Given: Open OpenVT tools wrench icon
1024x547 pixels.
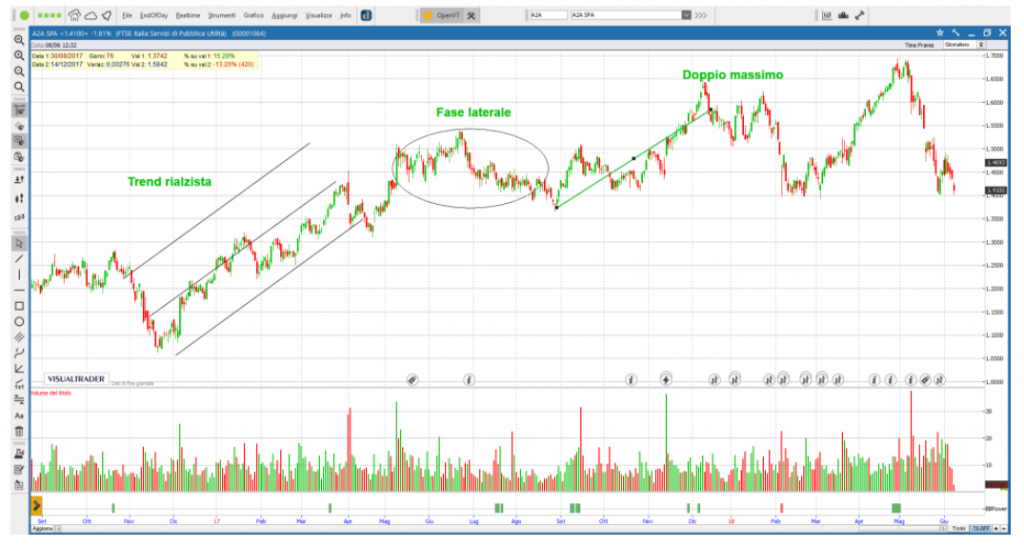Looking at the screenshot, I should coord(471,15).
